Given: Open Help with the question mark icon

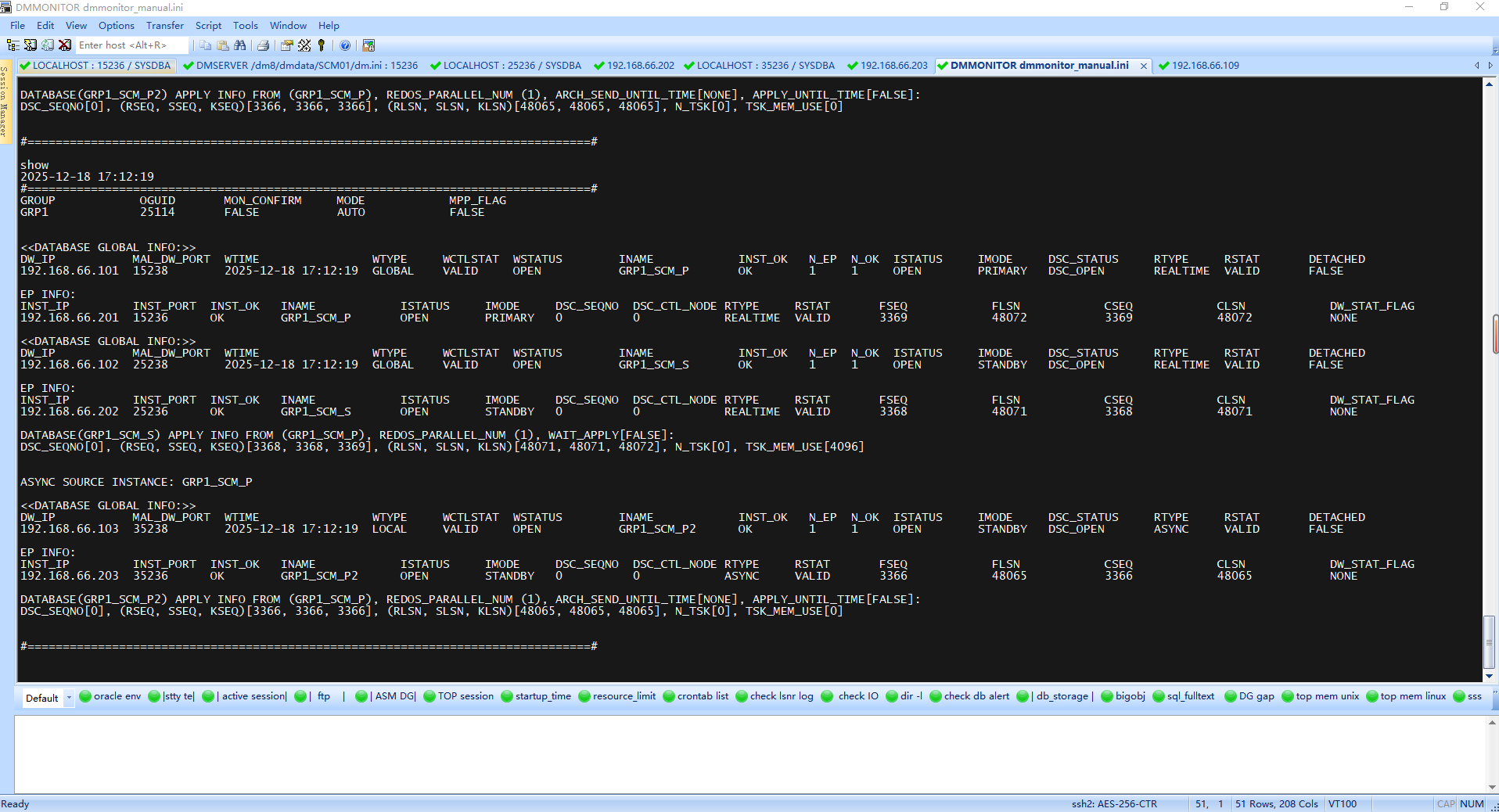Looking at the screenshot, I should 345,45.
